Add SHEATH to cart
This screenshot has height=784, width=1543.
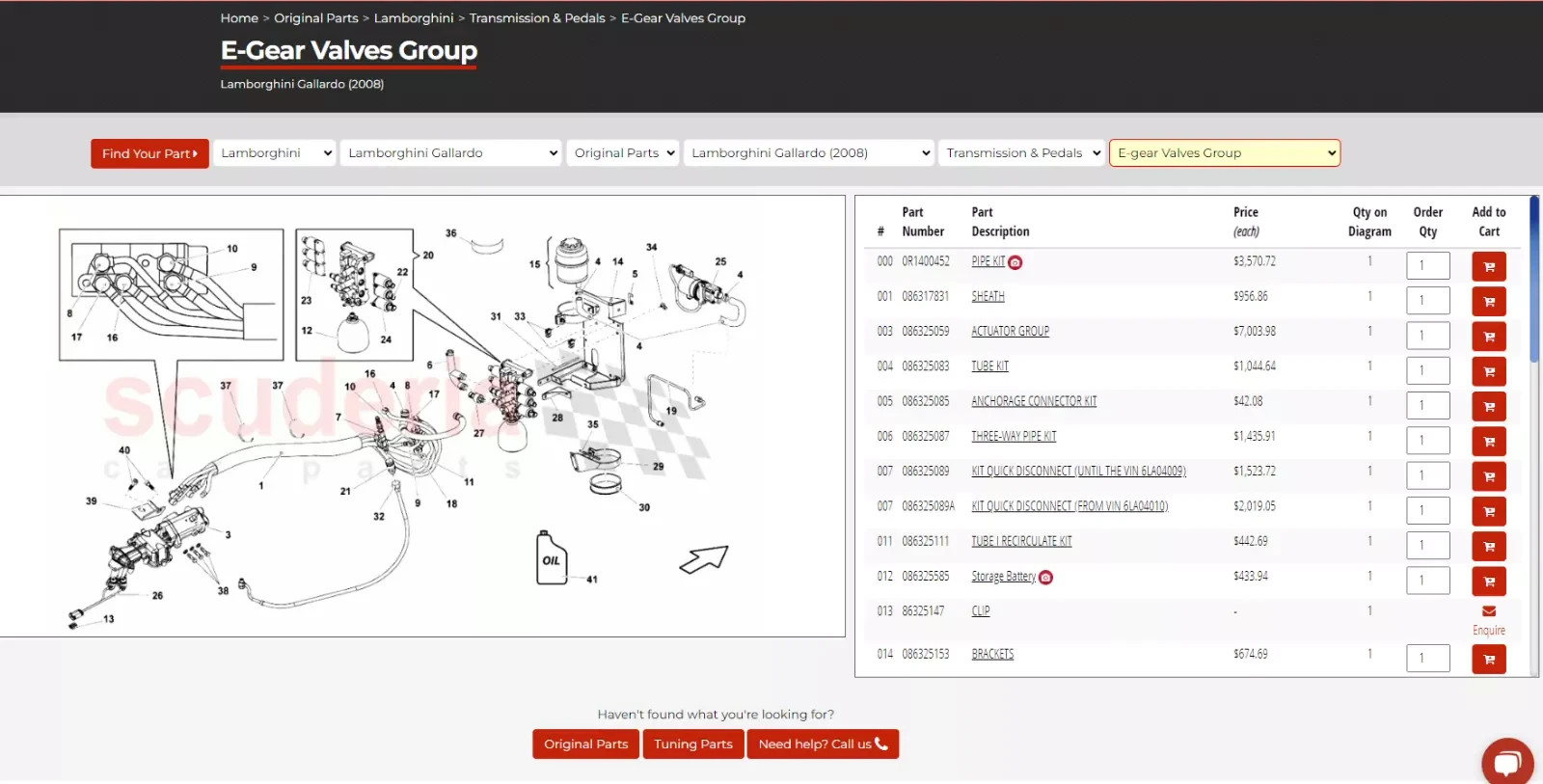point(1489,302)
